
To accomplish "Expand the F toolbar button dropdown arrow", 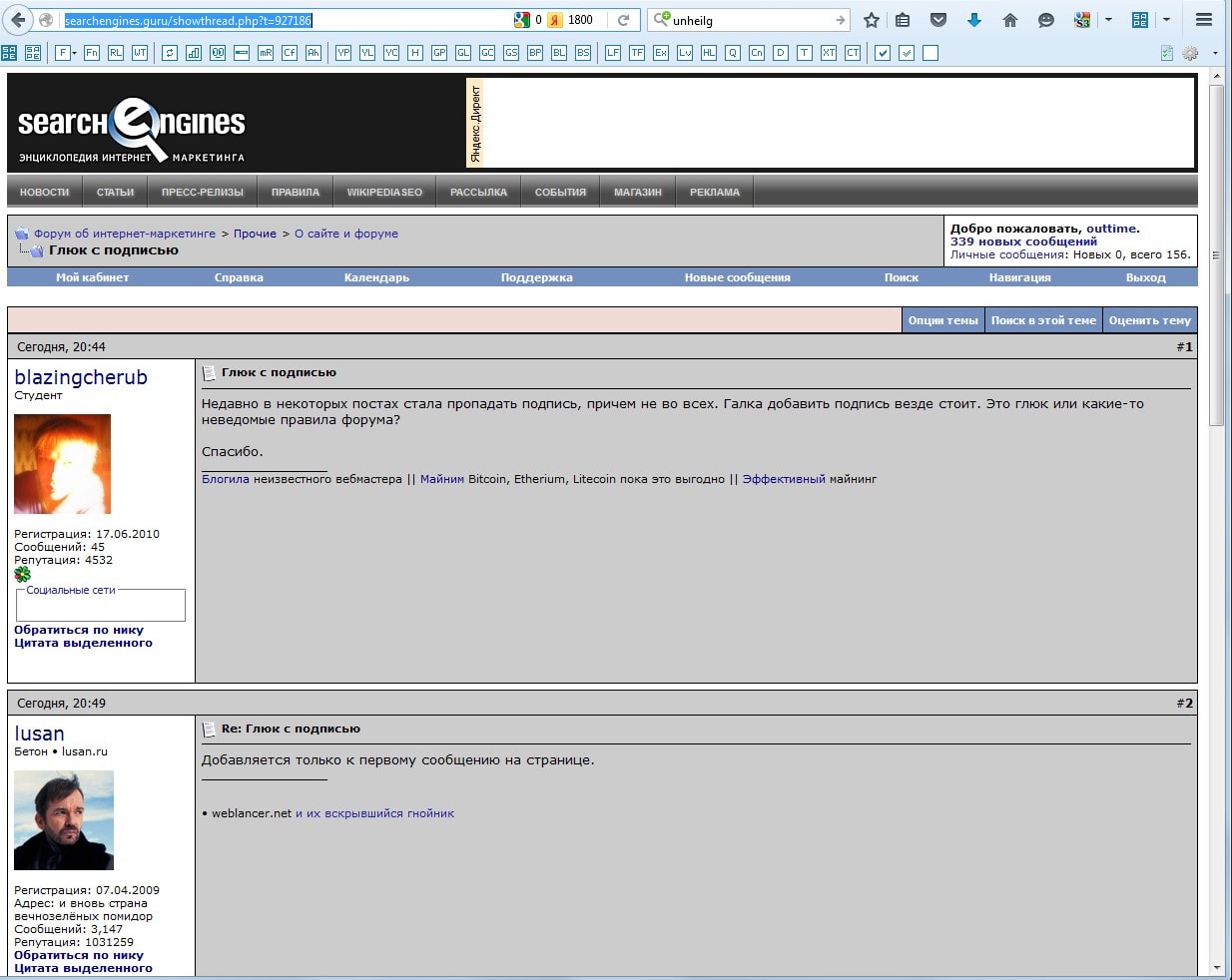I will point(75,53).
